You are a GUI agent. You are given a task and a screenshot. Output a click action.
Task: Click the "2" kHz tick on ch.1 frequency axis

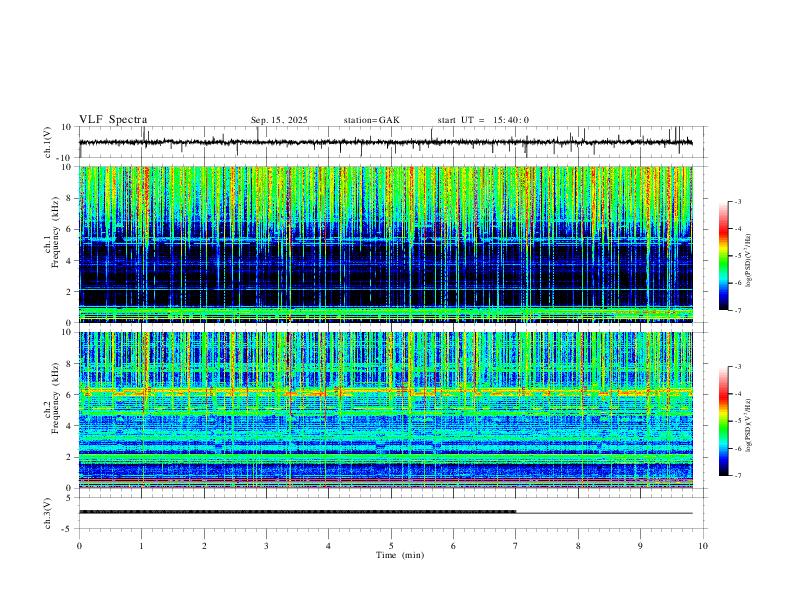point(70,292)
